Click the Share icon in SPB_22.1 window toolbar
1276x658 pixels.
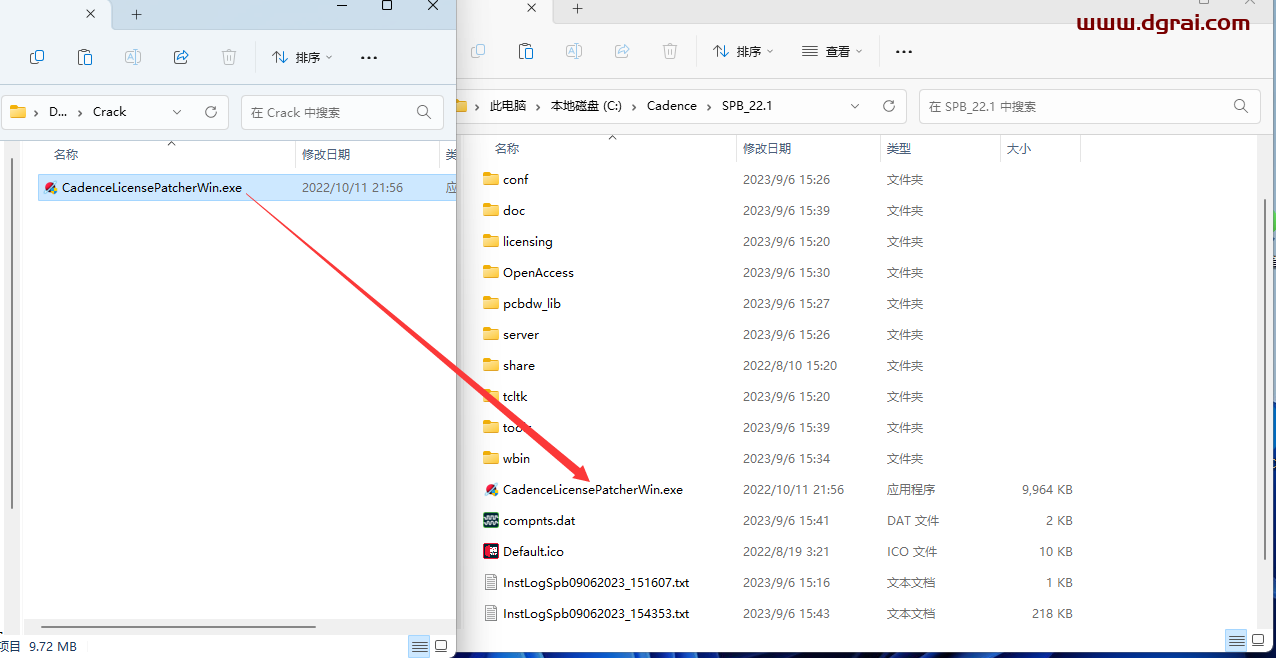(x=622, y=51)
